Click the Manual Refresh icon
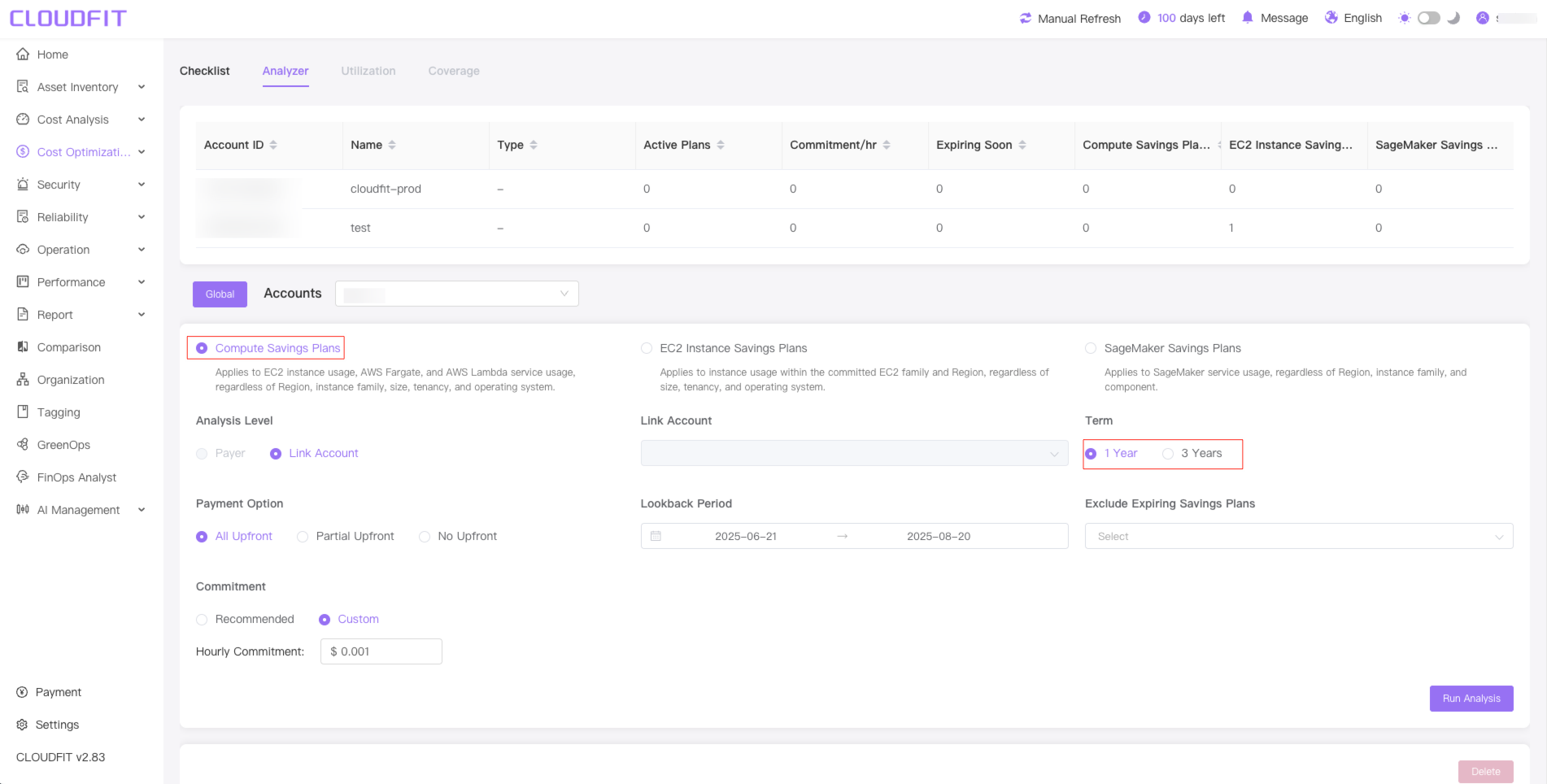Image resolution: width=1547 pixels, height=784 pixels. click(1026, 18)
